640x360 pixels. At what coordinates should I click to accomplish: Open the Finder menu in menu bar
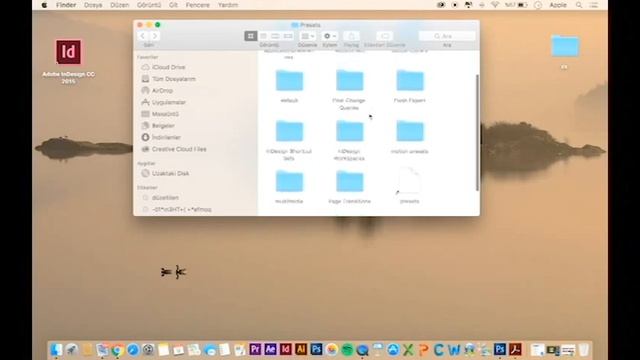point(66,5)
